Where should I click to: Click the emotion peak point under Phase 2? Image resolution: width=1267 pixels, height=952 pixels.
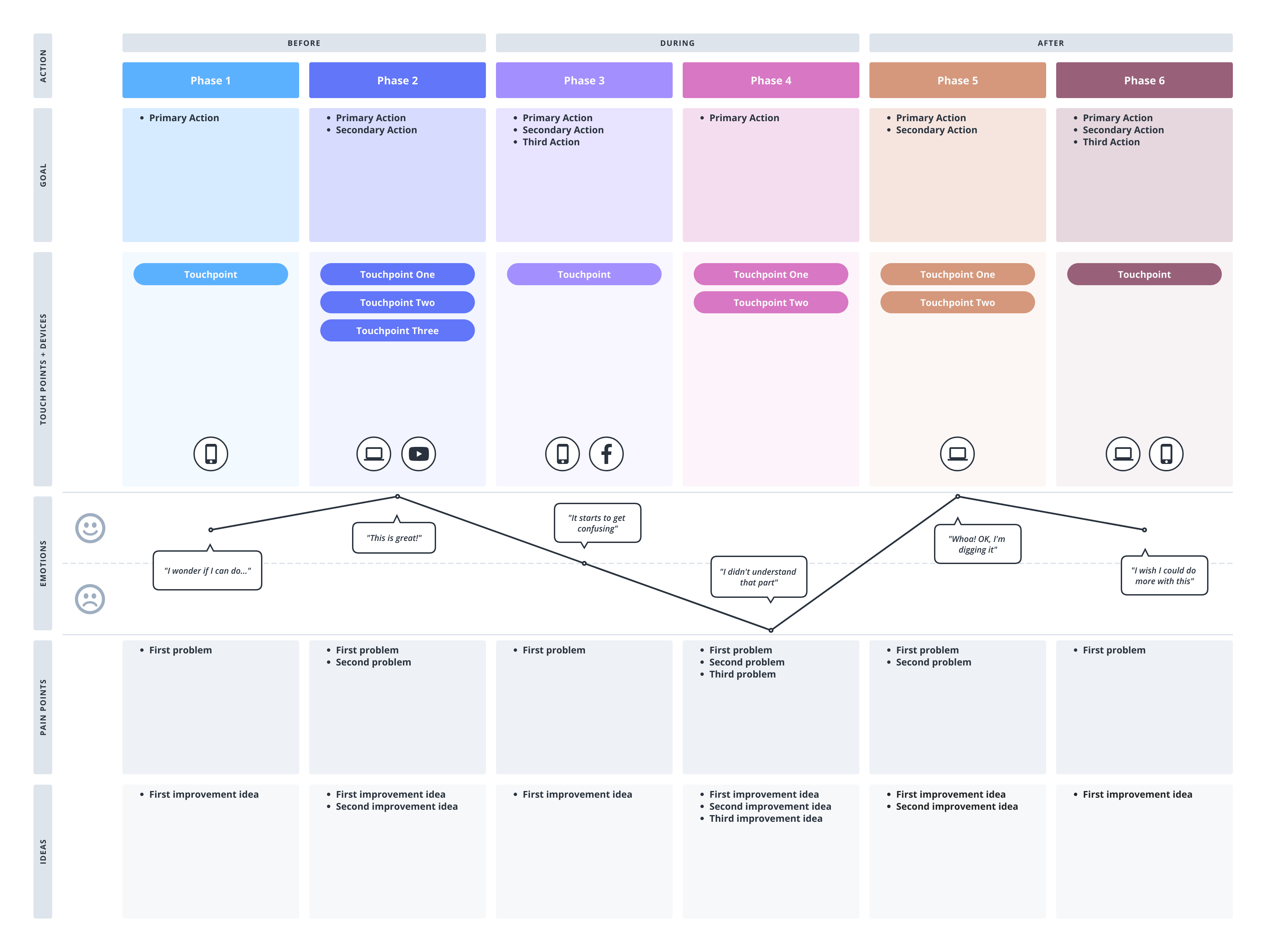(x=398, y=497)
